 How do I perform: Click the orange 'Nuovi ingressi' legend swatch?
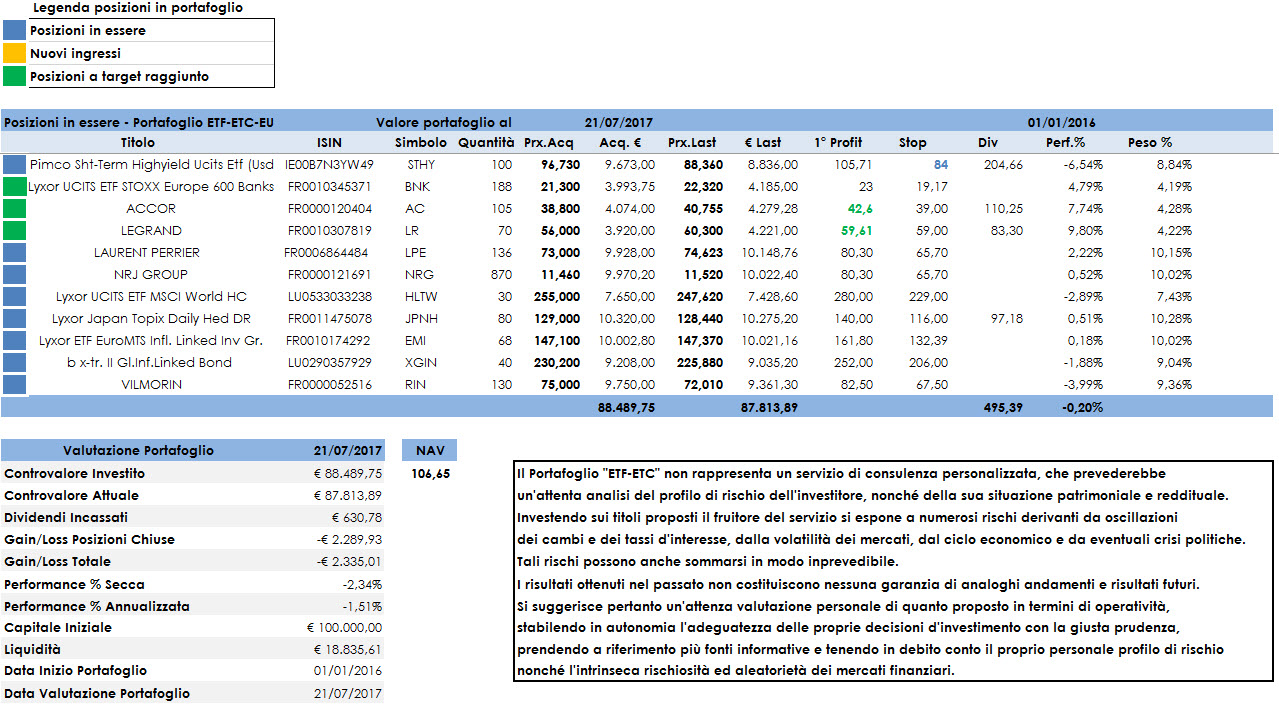coord(14,53)
